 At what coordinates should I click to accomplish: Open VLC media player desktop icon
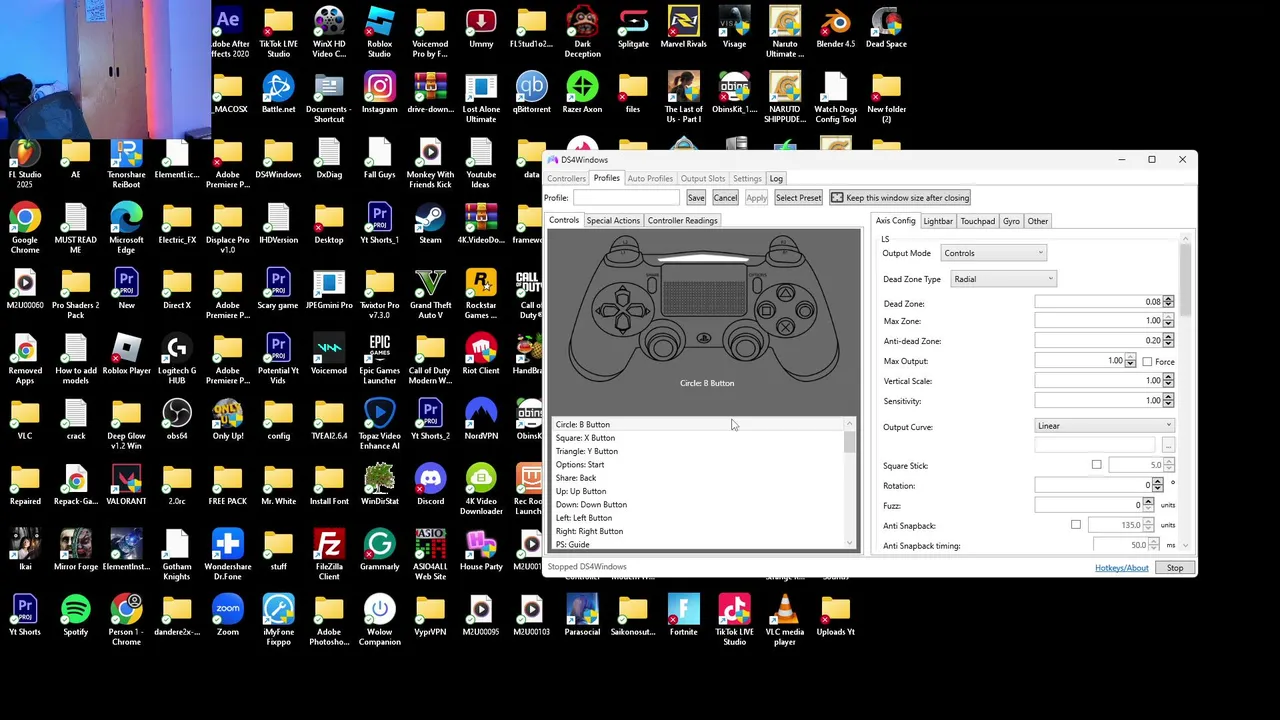(x=785, y=622)
